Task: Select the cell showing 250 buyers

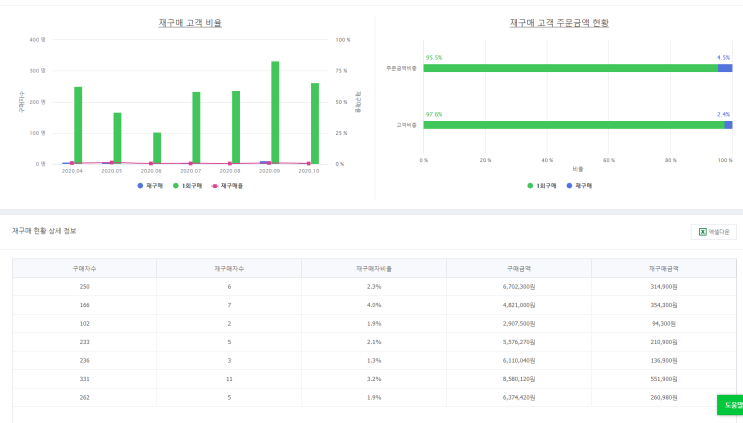Action: (84, 287)
